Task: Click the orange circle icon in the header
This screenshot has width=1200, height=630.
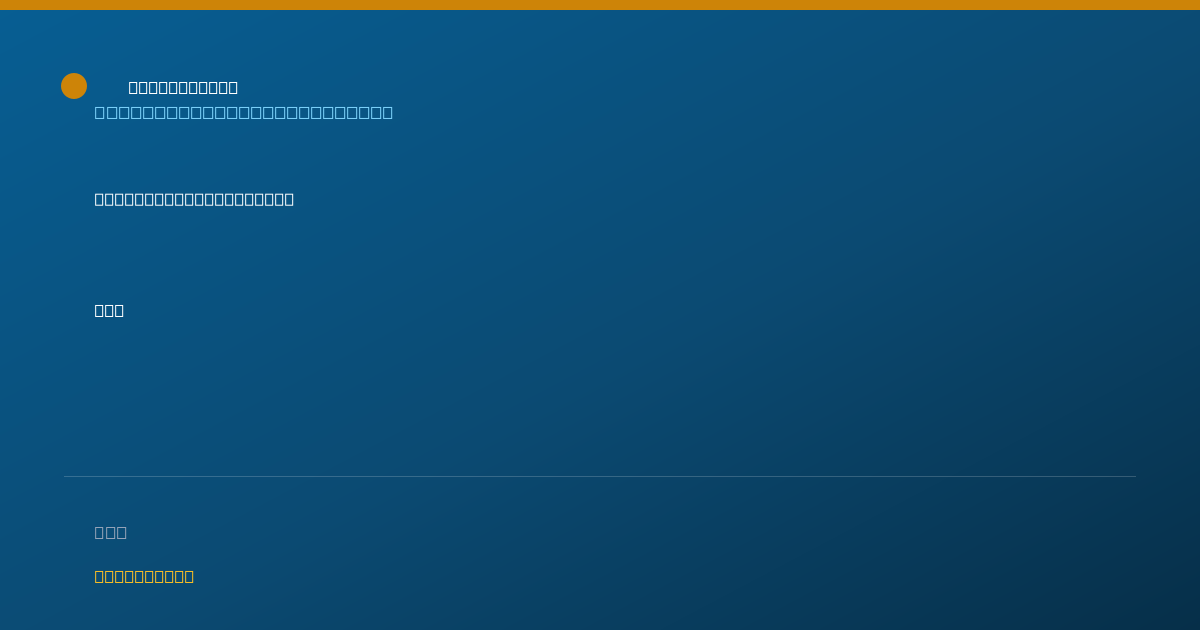Action: click(x=74, y=86)
